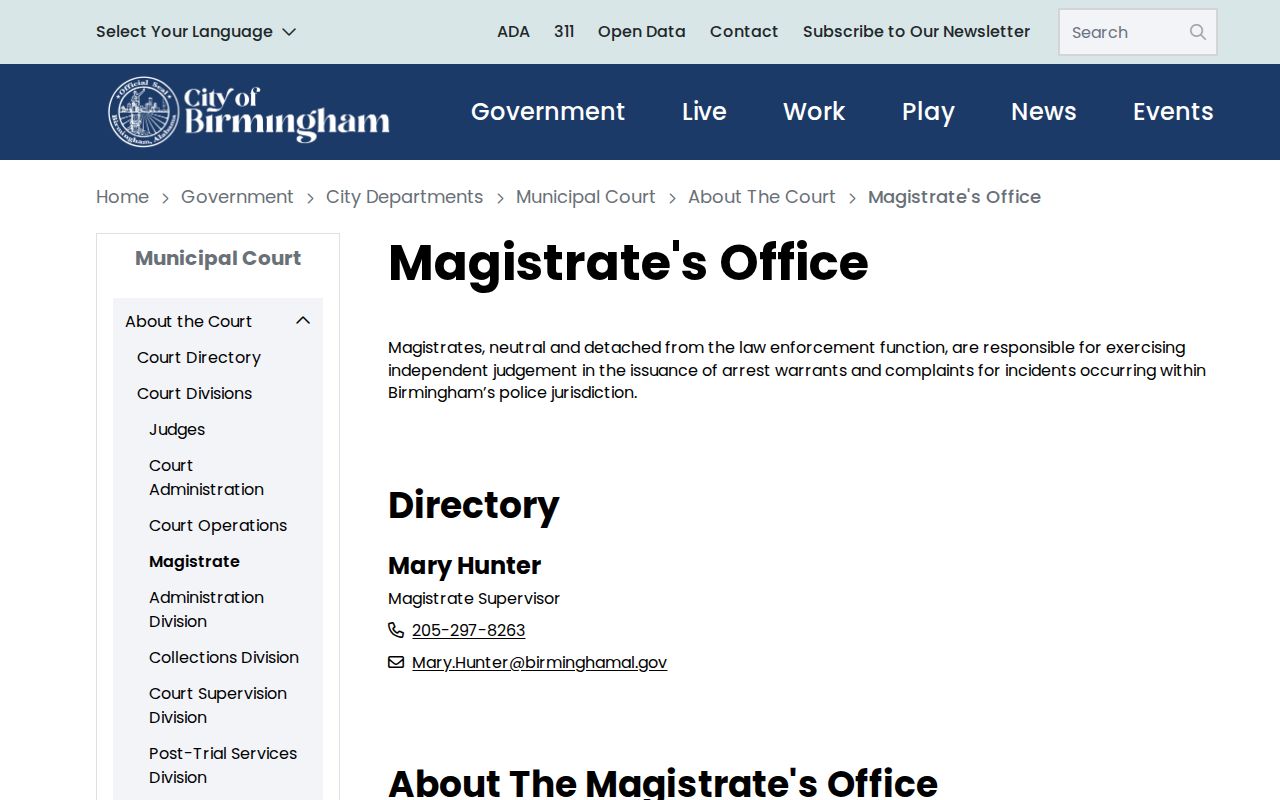Click the Municipal Court sidebar heading
The width and height of the screenshot is (1280, 800).
pos(218,258)
